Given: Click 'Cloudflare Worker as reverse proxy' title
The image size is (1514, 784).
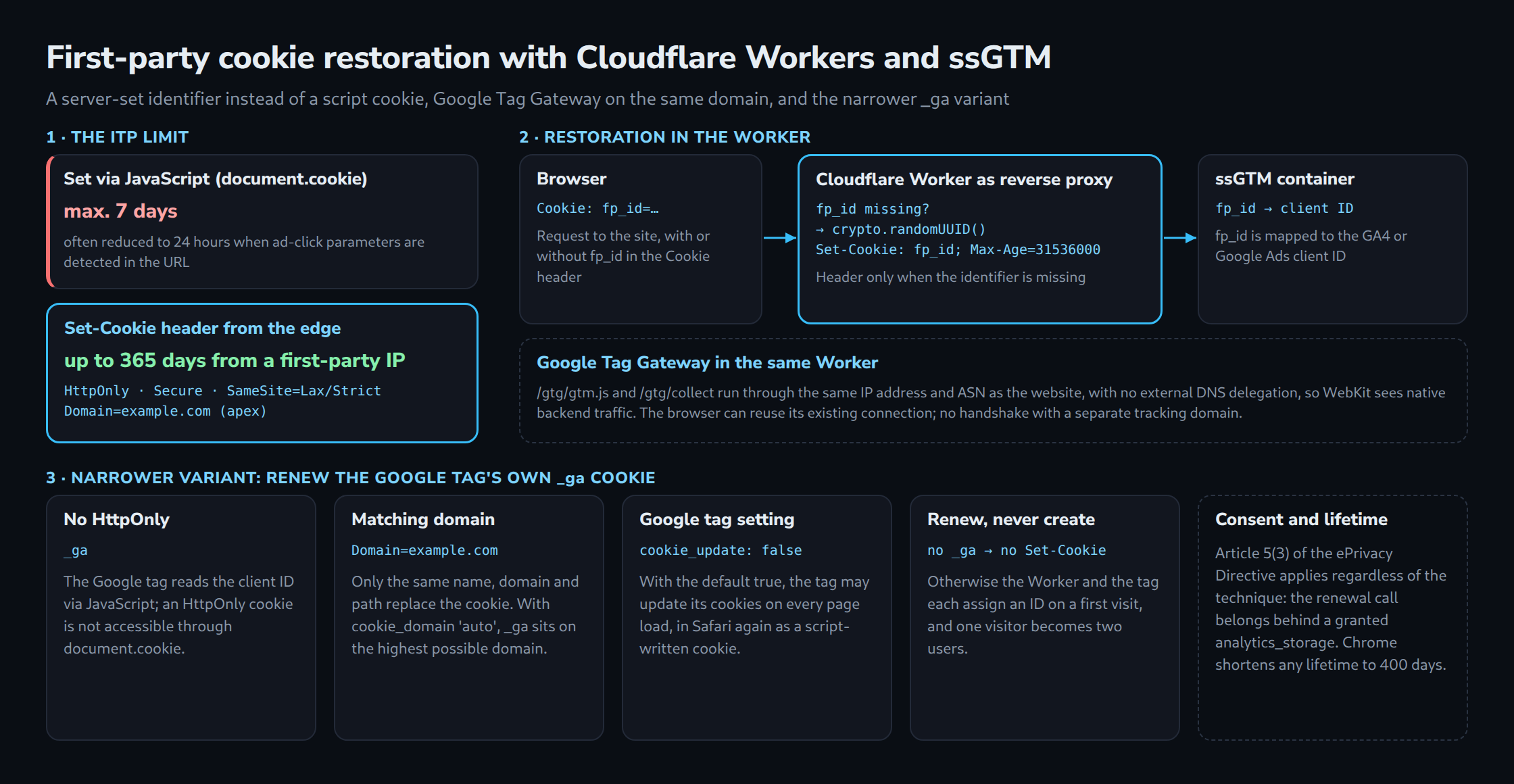Looking at the screenshot, I should (x=964, y=179).
